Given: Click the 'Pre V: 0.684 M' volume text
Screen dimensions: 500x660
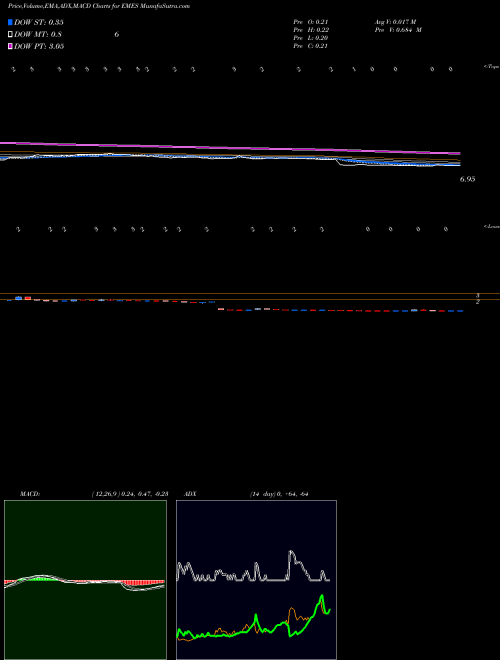Looking at the screenshot, I should (x=398, y=29).
